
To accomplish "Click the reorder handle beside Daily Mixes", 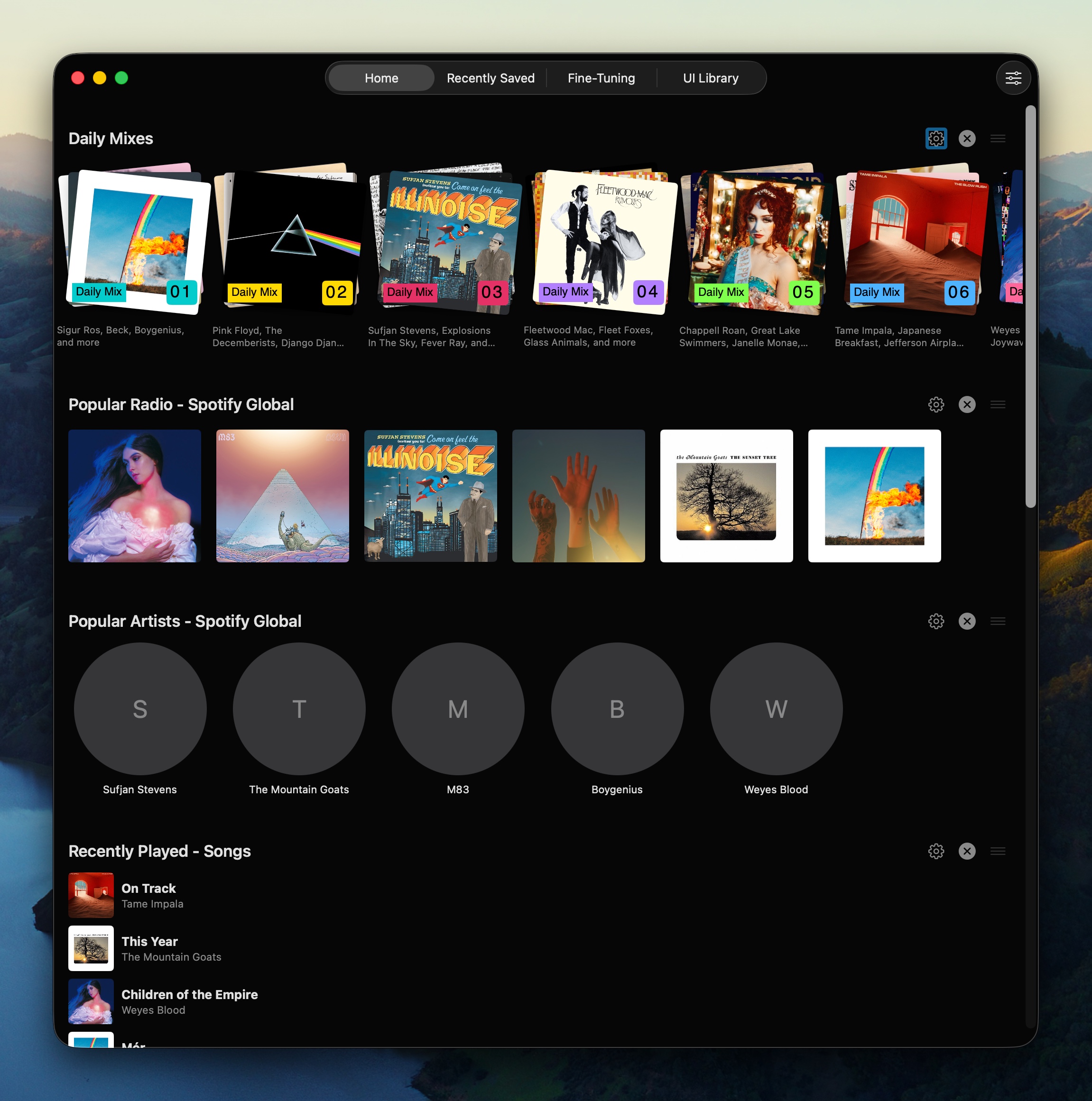I will coord(998,138).
